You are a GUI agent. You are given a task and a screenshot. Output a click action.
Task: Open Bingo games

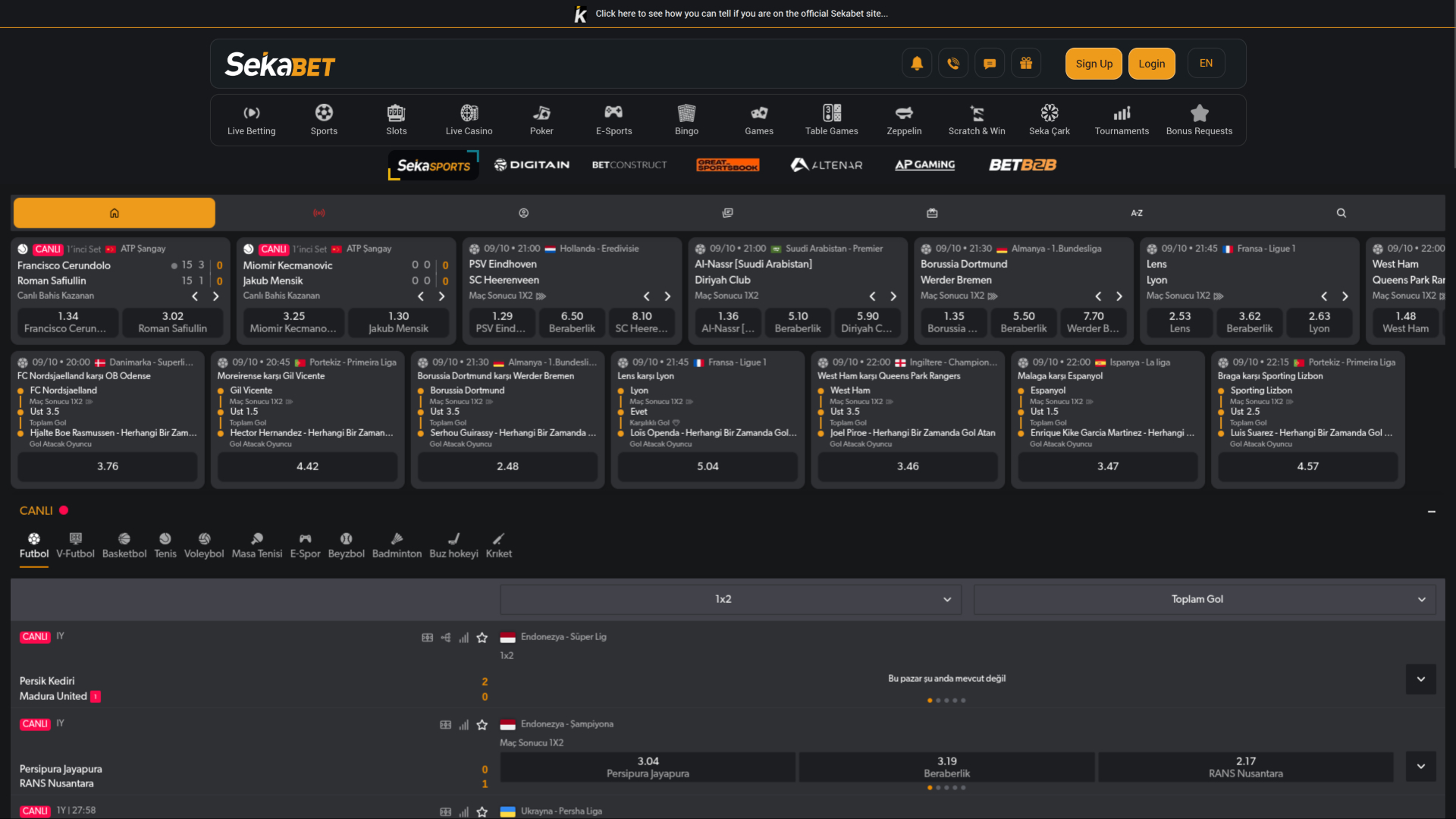tap(686, 121)
